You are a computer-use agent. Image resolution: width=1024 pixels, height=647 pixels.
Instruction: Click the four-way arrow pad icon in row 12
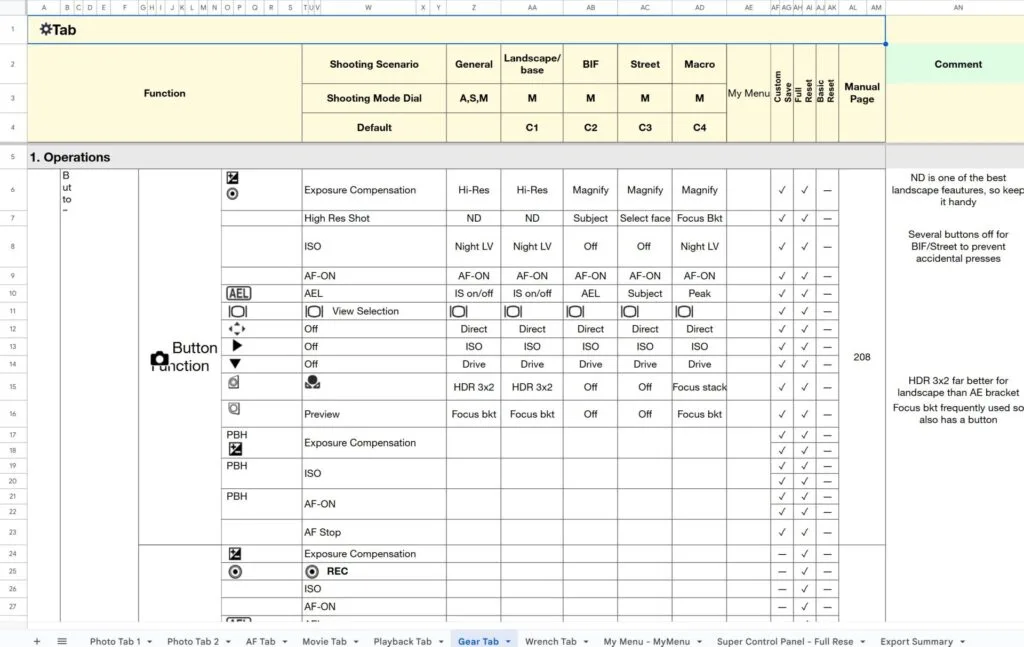236,329
